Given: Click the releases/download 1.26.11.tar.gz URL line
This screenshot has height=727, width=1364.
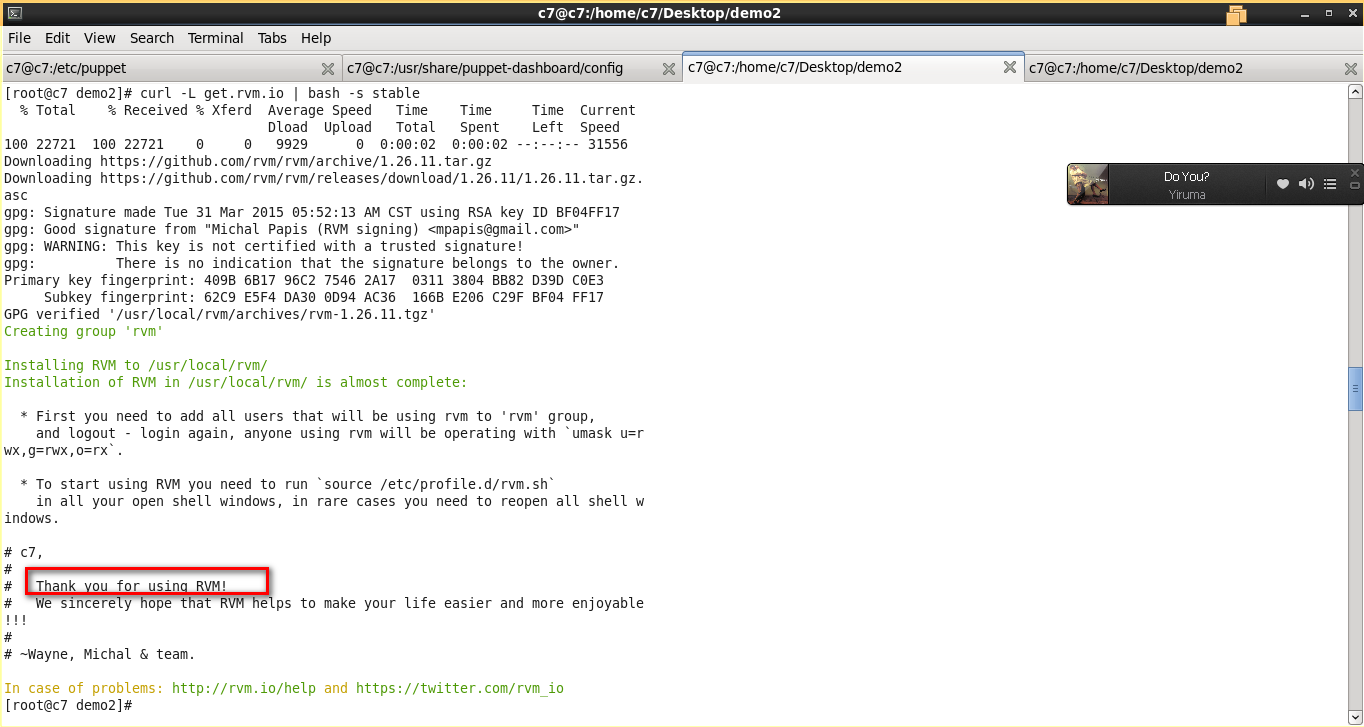Looking at the screenshot, I should click(x=324, y=178).
